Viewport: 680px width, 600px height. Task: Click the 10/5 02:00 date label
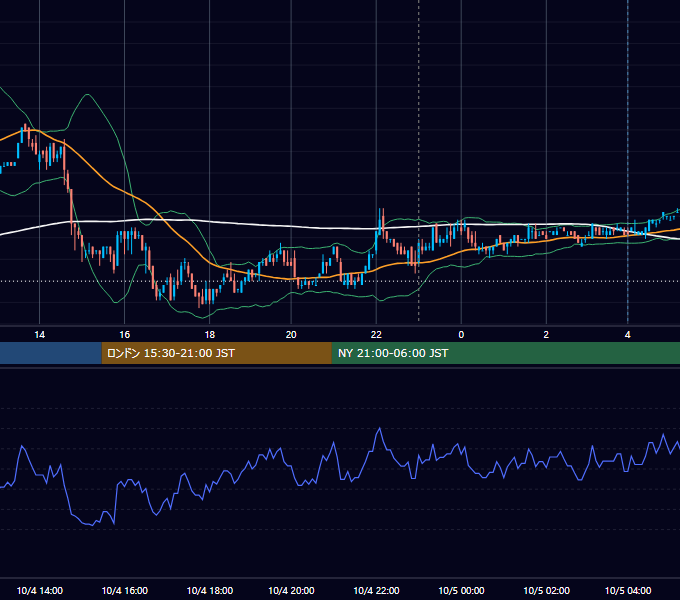(x=546, y=590)
